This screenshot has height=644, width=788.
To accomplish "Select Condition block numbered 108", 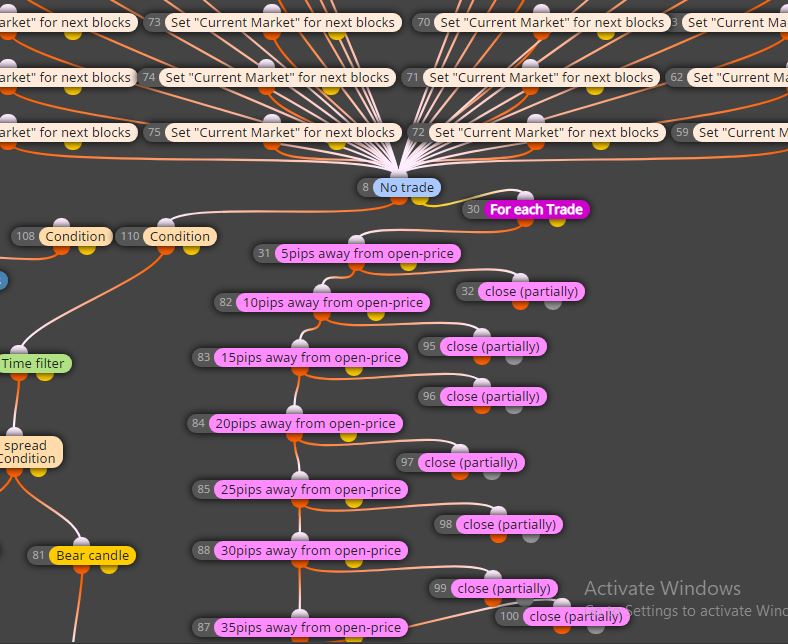I will 75,236.
